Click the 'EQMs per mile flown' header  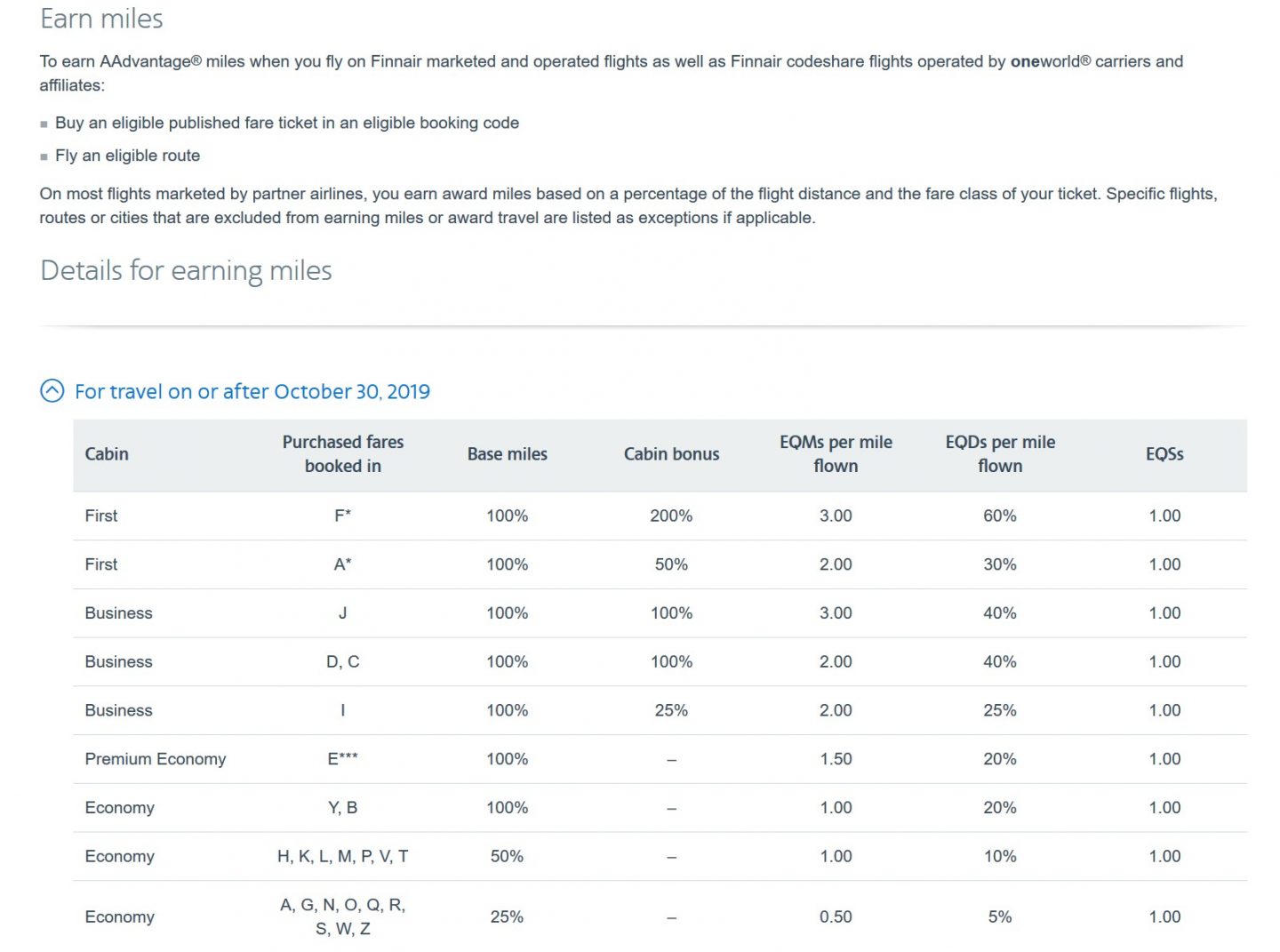pyautogui.click(x=836, y=454)
